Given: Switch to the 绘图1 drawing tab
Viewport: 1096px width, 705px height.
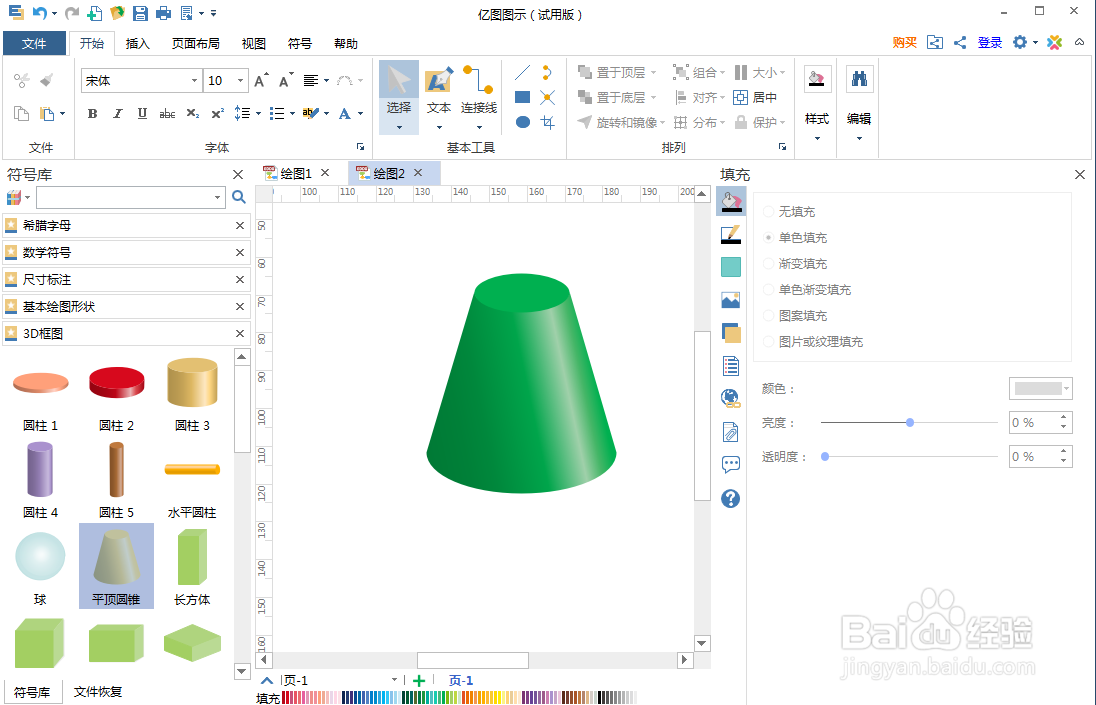Looking at the screenshot, I should [x=295, y=172].
